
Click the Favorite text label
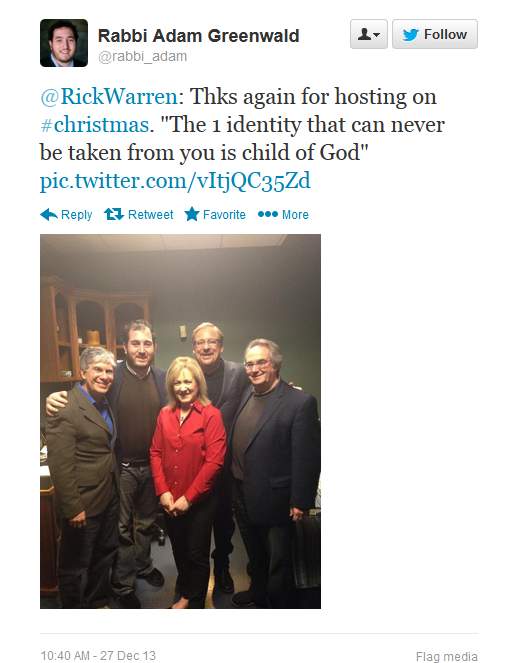224,214
